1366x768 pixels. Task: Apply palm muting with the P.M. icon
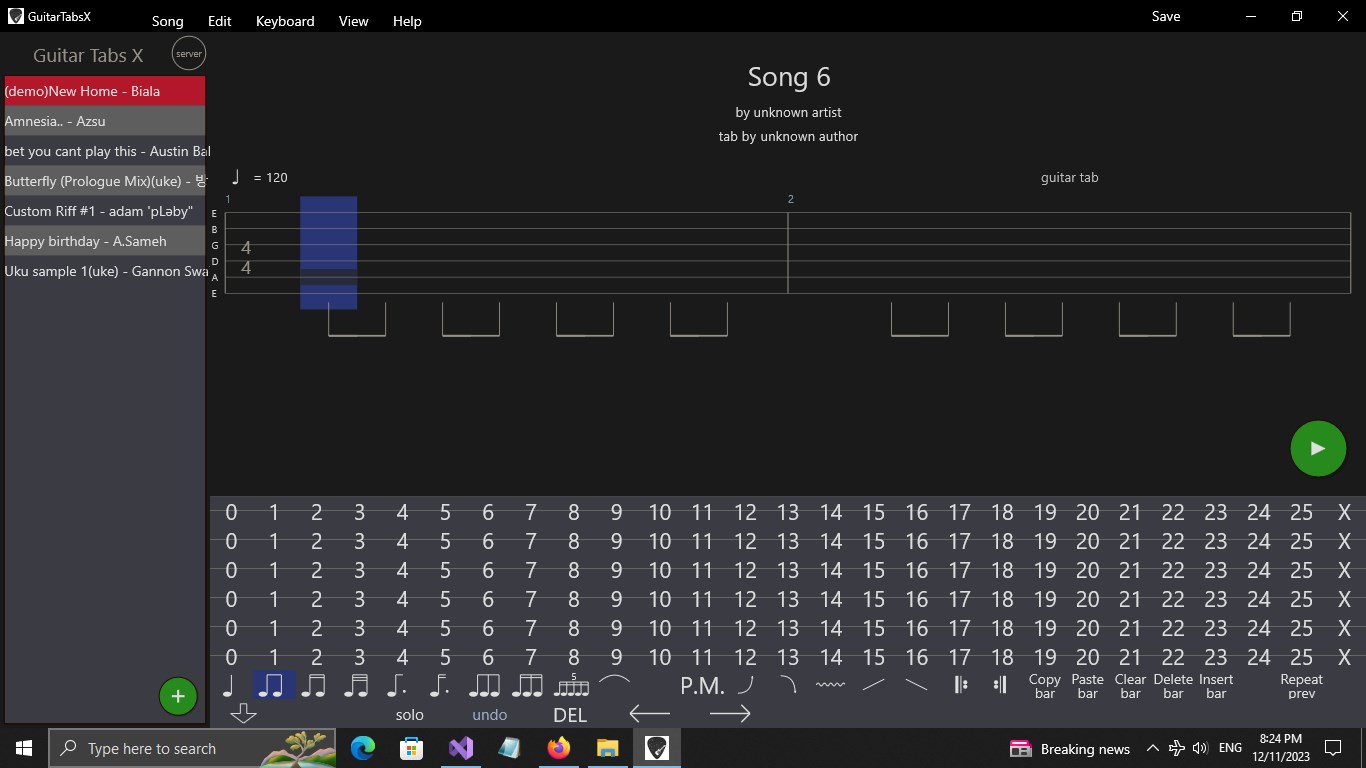[702, 686]
